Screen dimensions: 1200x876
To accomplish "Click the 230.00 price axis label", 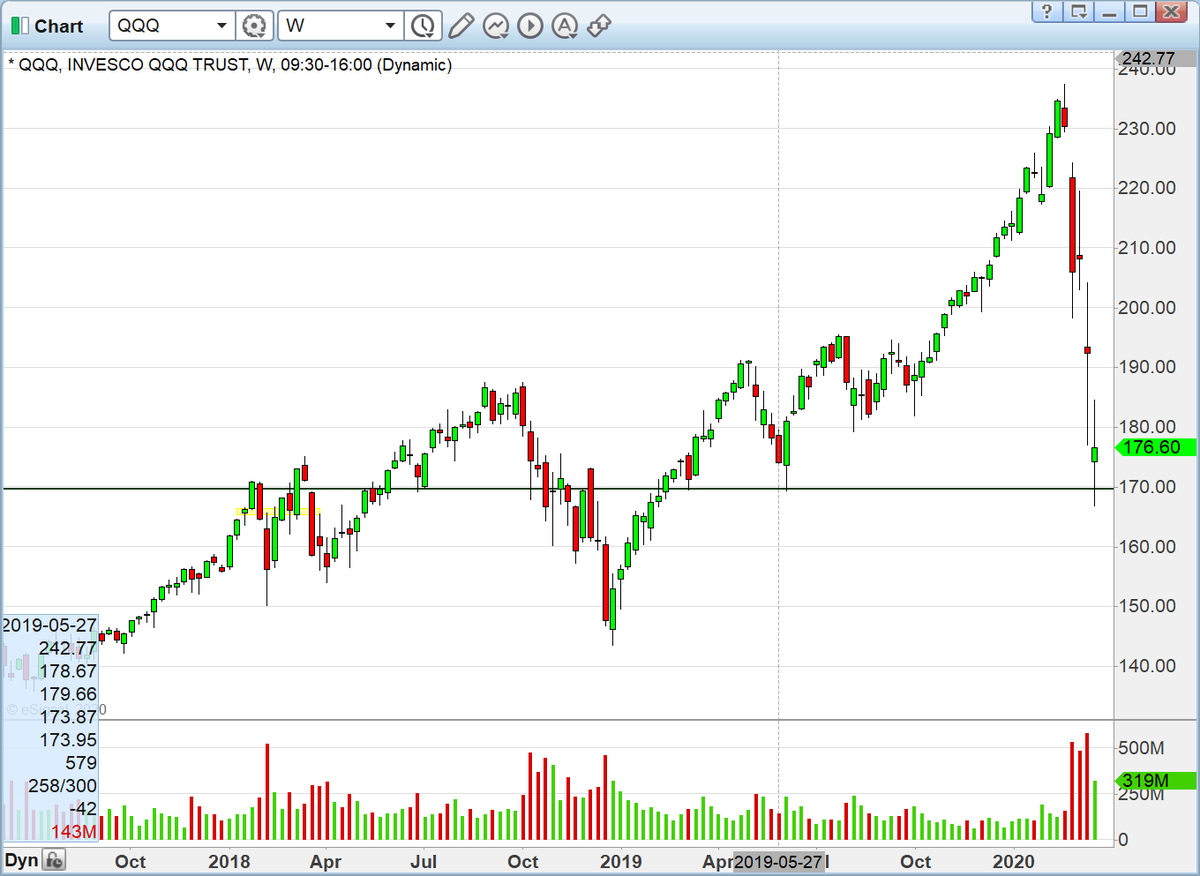I will pos(1148,129).
